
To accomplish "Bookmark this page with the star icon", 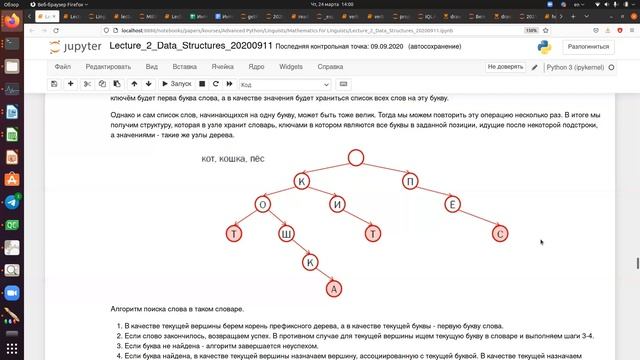I will pos(546,31).
